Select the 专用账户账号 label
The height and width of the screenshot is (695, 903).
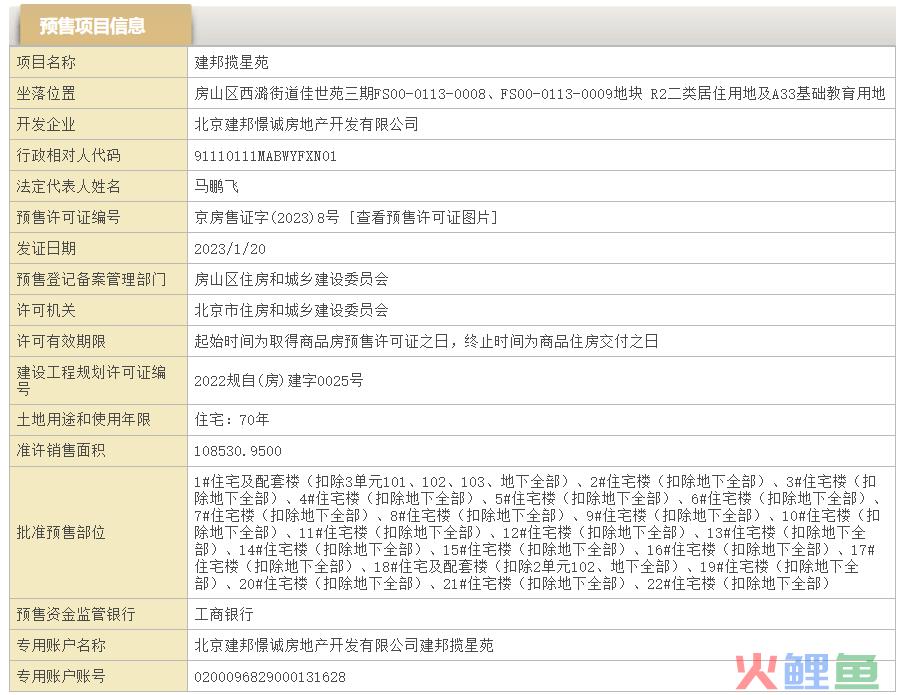coord(61,677)
